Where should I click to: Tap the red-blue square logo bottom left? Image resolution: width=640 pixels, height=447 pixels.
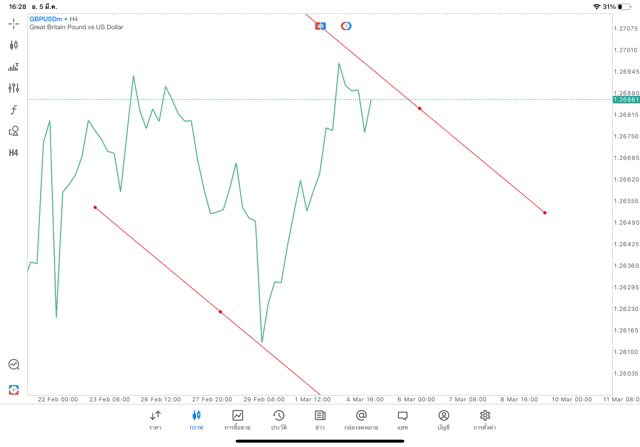(x=13, y=388)
